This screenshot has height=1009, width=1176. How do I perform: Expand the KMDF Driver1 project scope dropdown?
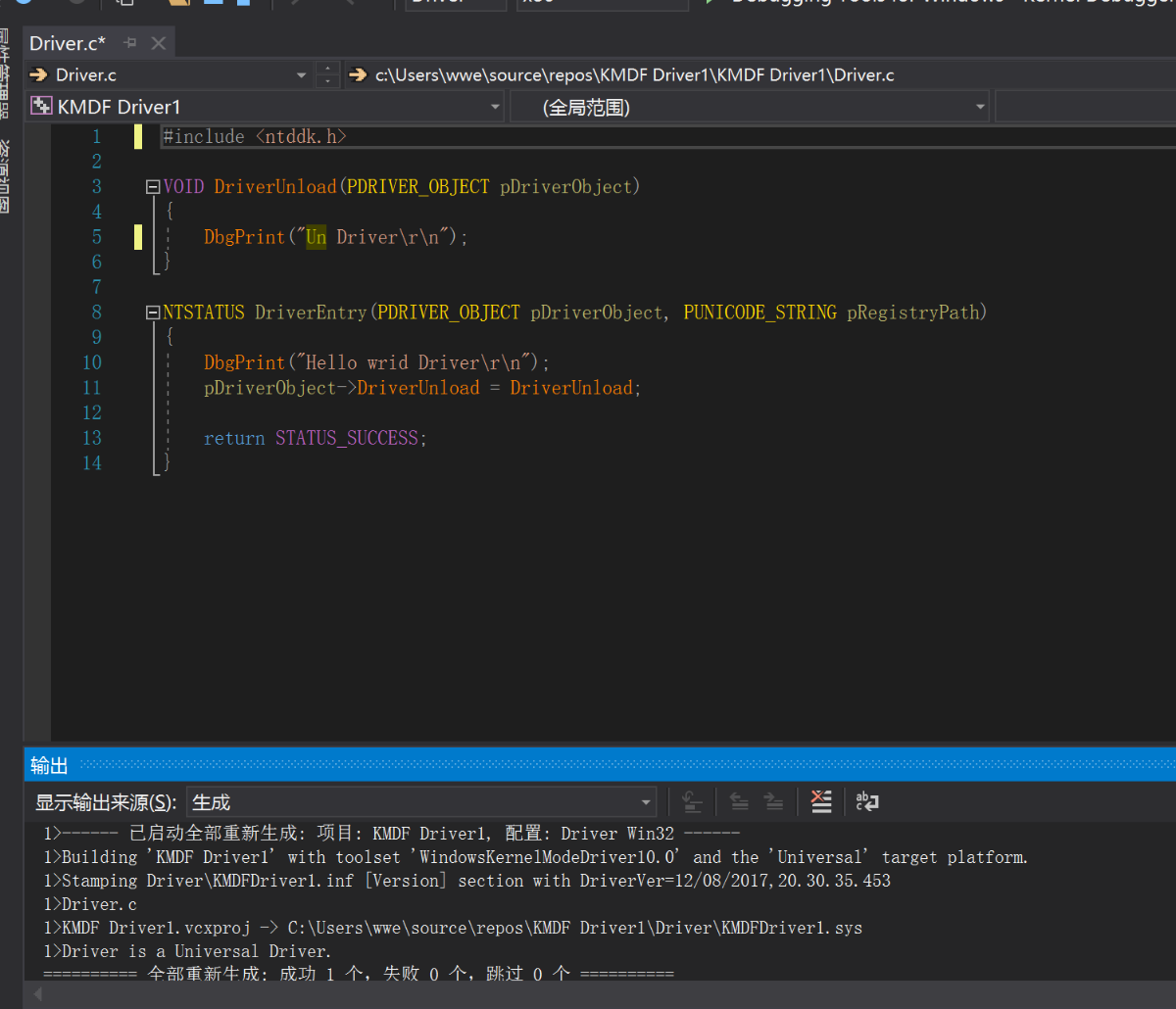[495, 107]
